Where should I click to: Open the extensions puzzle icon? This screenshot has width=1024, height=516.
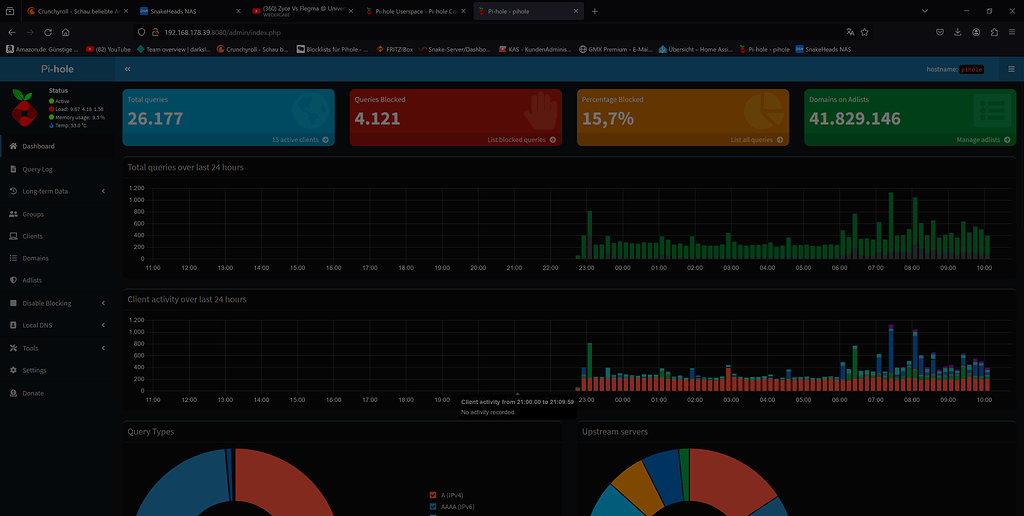tap(994, 32)
